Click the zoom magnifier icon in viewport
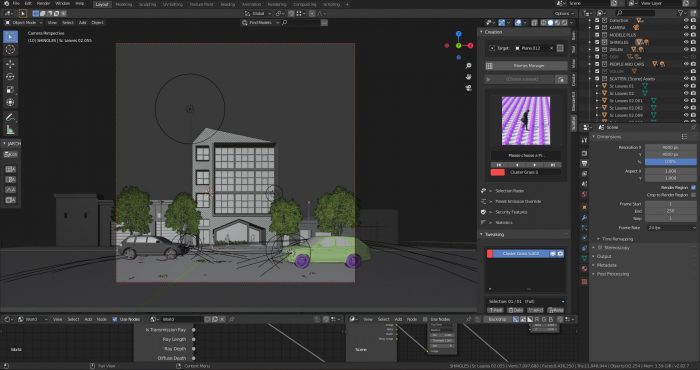 [468, 66]
